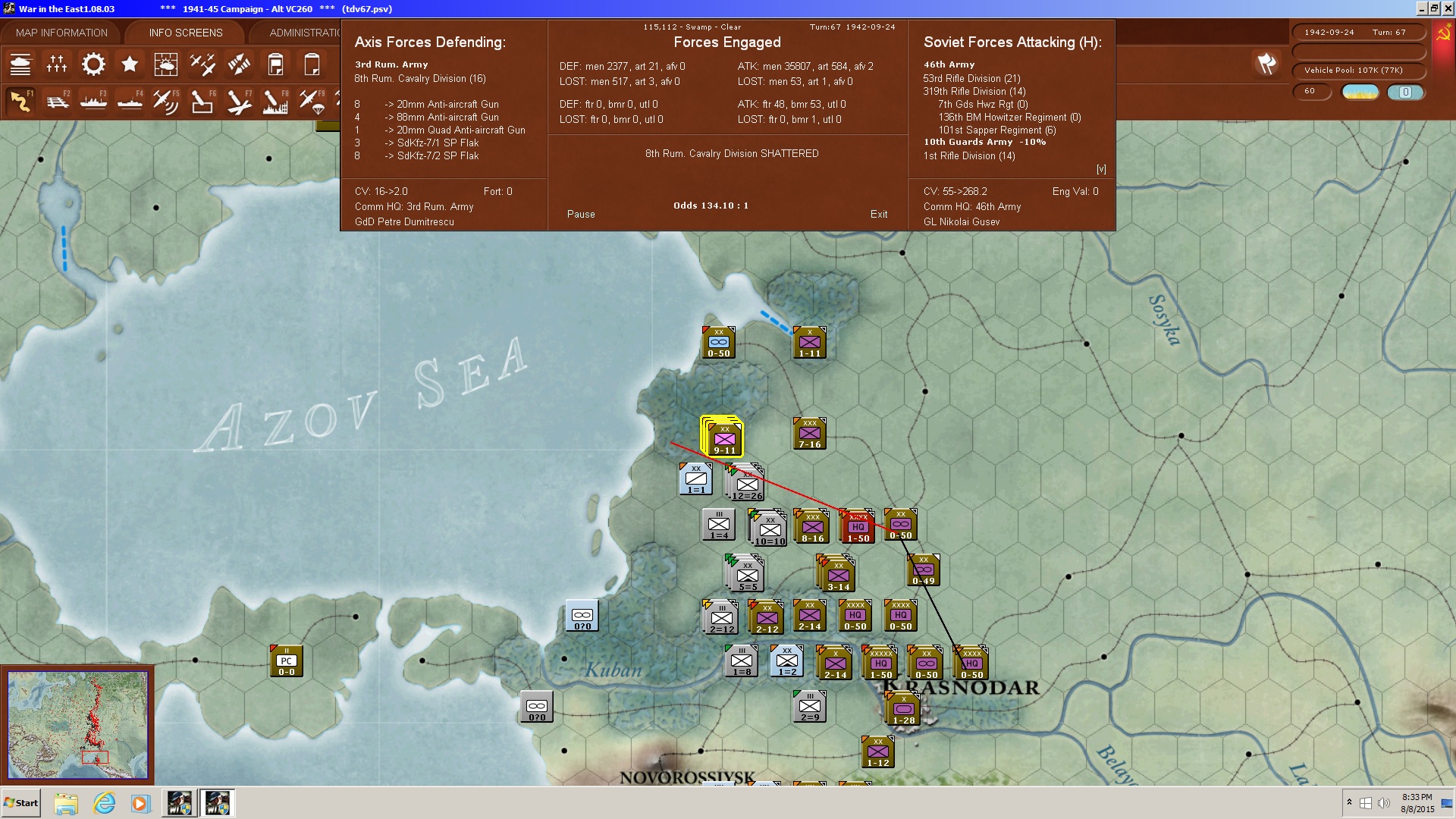
Task: Select the 2=9 Axis regiment counter
Action: [x=809, y=707]
